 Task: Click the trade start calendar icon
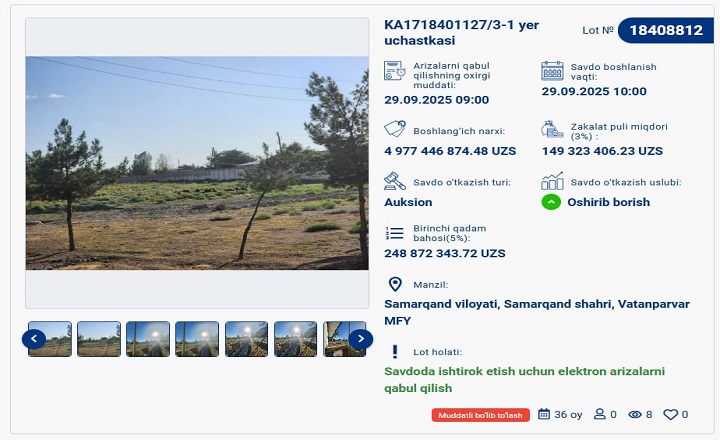pyautogui.click(x=552, y=71)
